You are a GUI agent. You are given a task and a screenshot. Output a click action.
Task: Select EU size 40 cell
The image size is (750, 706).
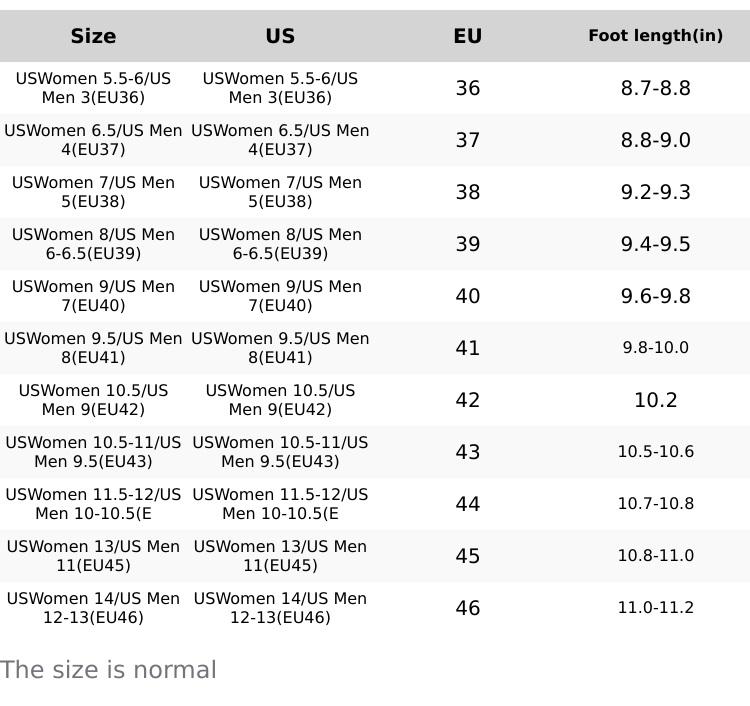[x=467, y=296]
